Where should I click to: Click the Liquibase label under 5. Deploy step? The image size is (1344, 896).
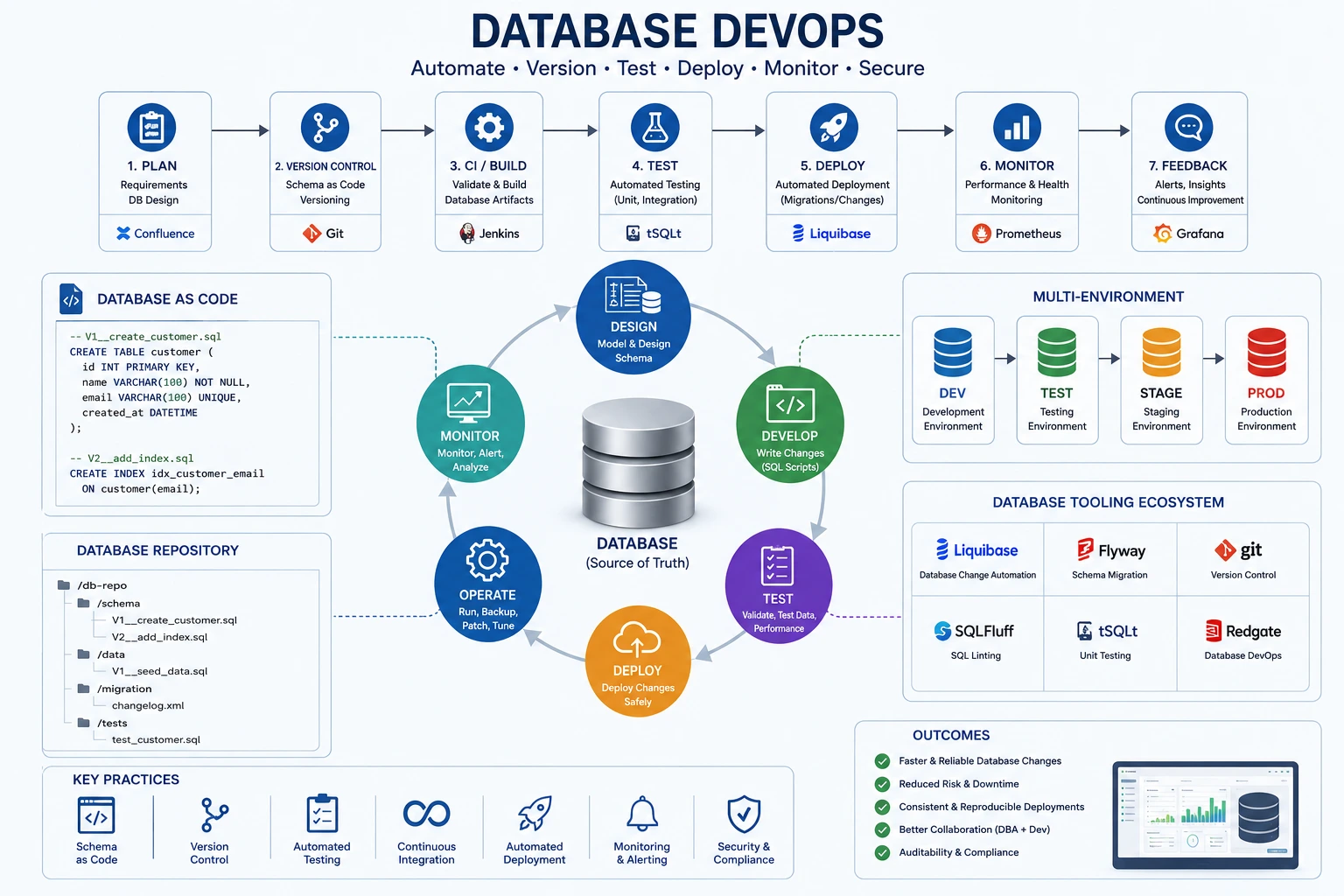pyautogui.click(x=840, y=234)
